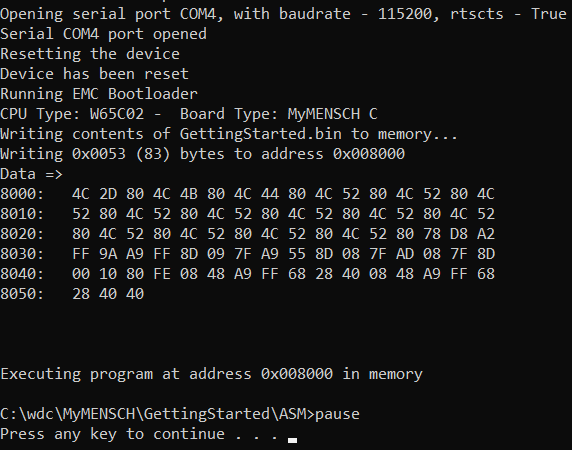Click the '8010:' hex row address
The height and width of the screenshot is (450, 572).
click(22, 214)
